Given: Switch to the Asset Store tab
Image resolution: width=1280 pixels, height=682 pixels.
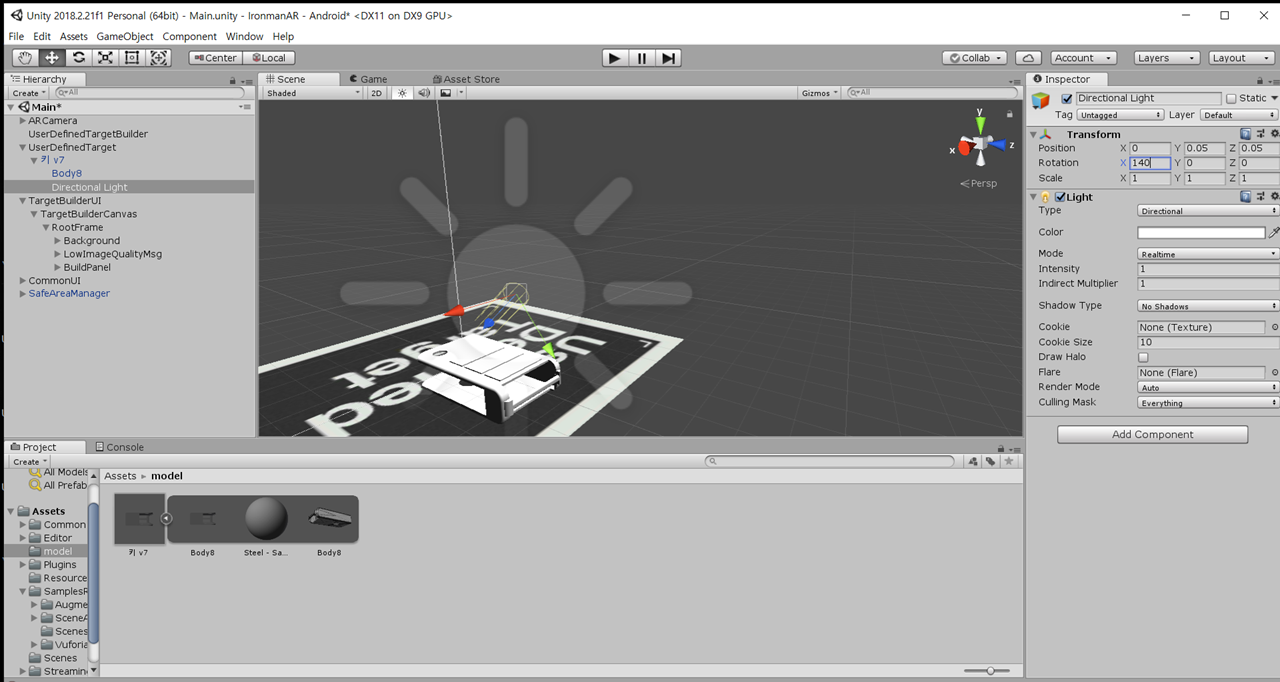Looking at the screenshot, I should click(x=466, y=79).
